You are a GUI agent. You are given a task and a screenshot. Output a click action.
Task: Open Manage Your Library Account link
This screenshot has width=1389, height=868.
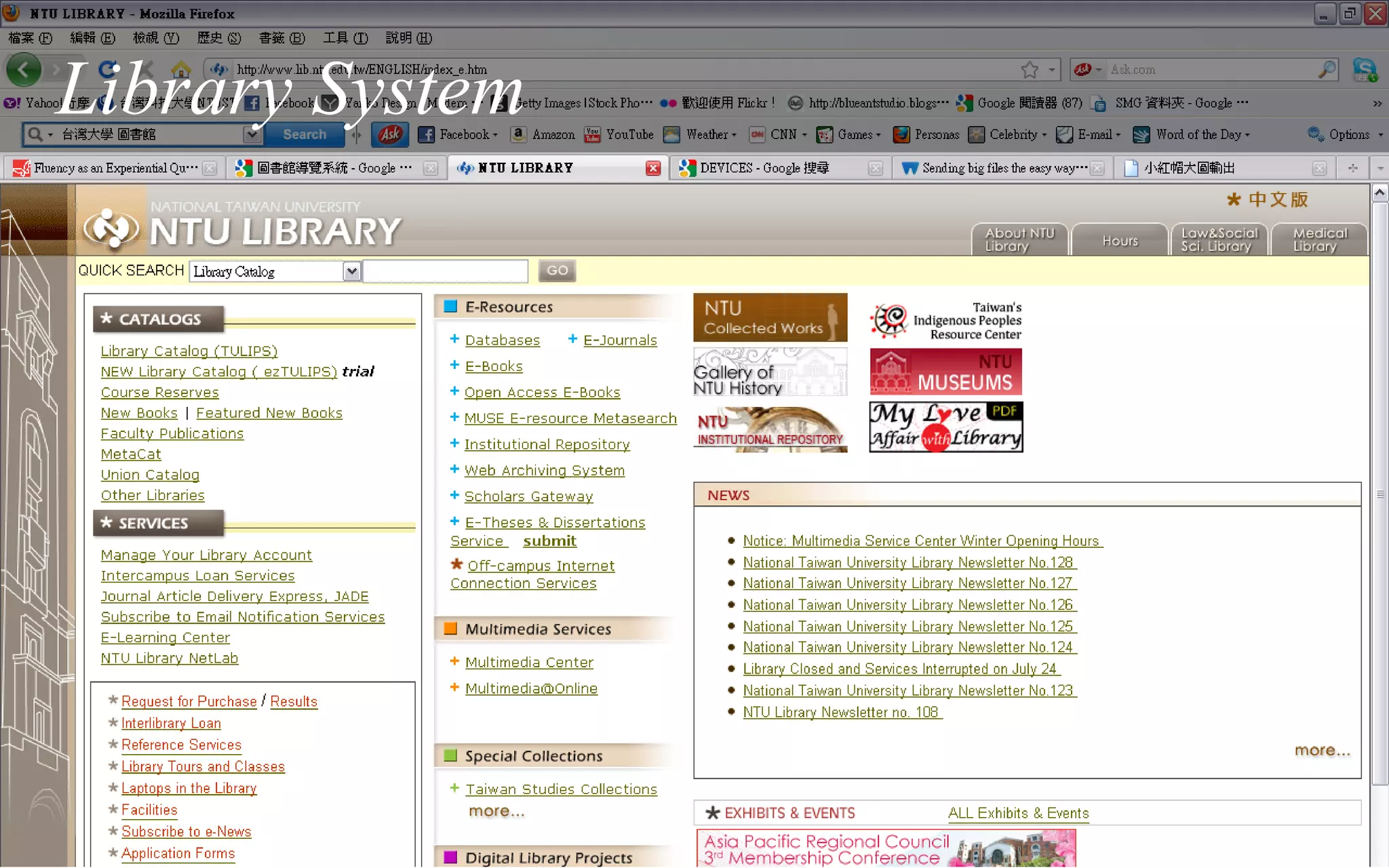click(206, 555)
